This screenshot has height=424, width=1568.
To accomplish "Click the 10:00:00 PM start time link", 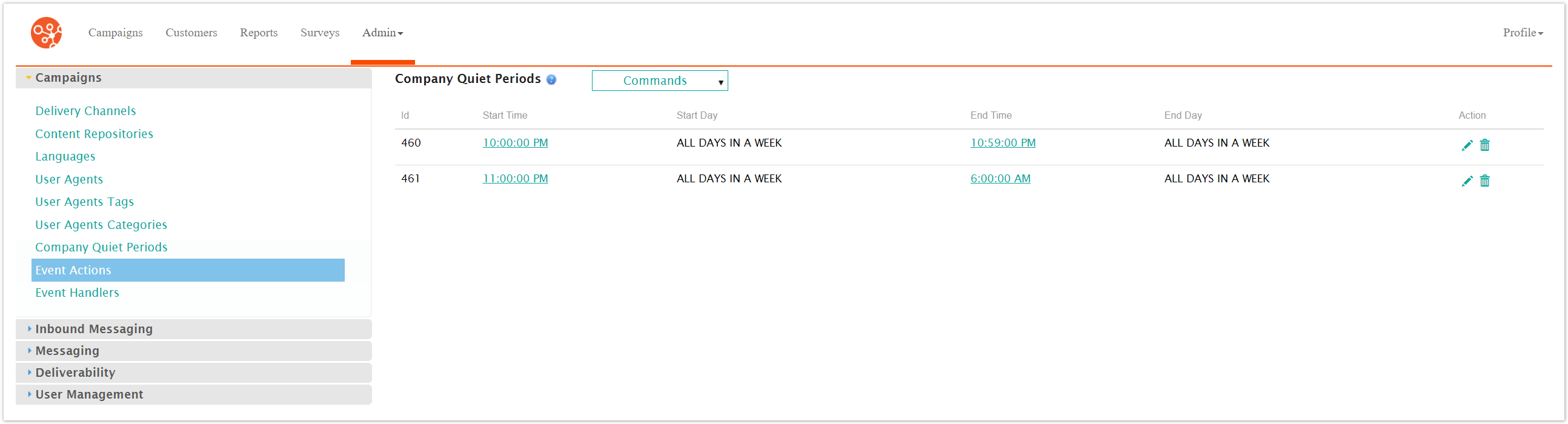I will coord(515,143).
